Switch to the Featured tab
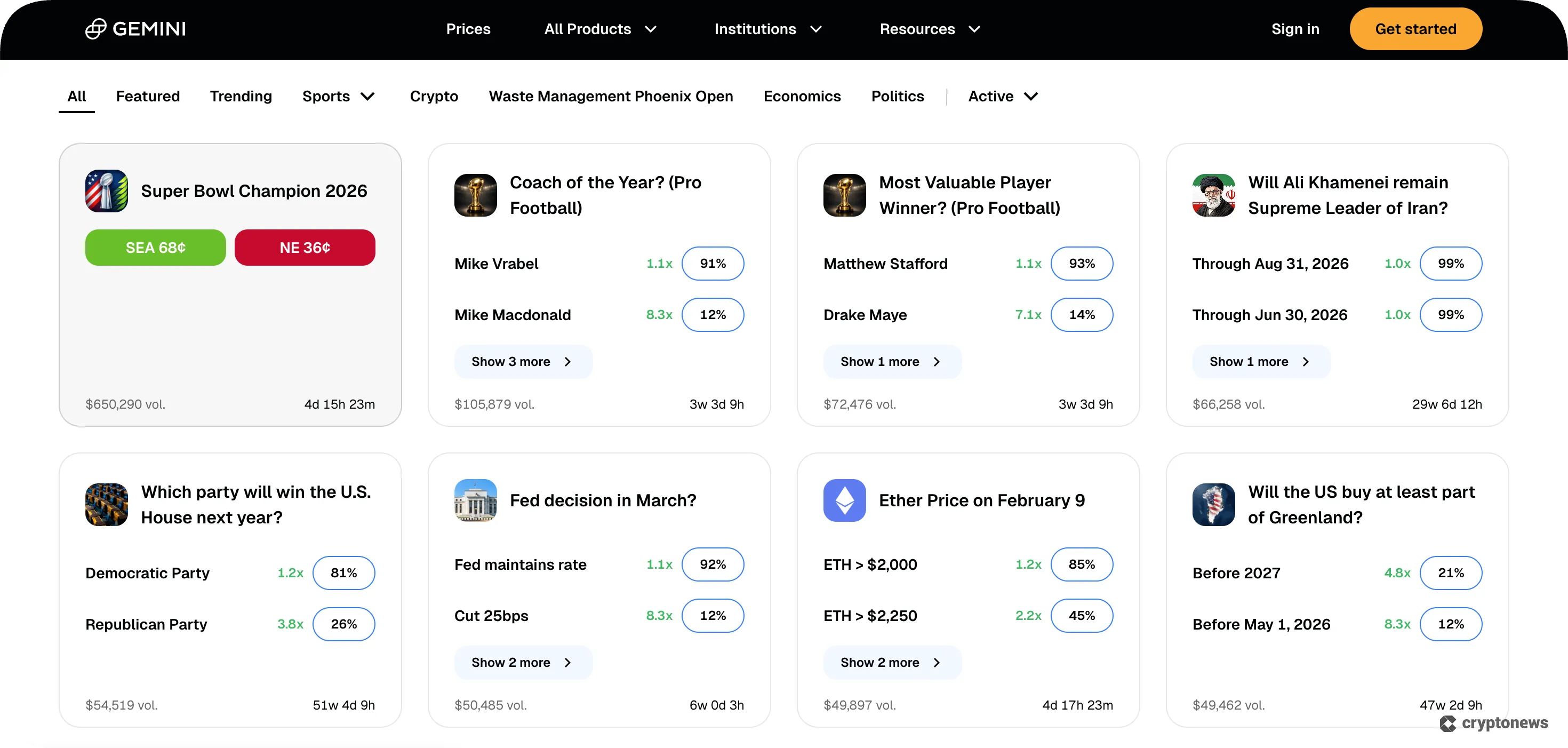 click(148, 96)
